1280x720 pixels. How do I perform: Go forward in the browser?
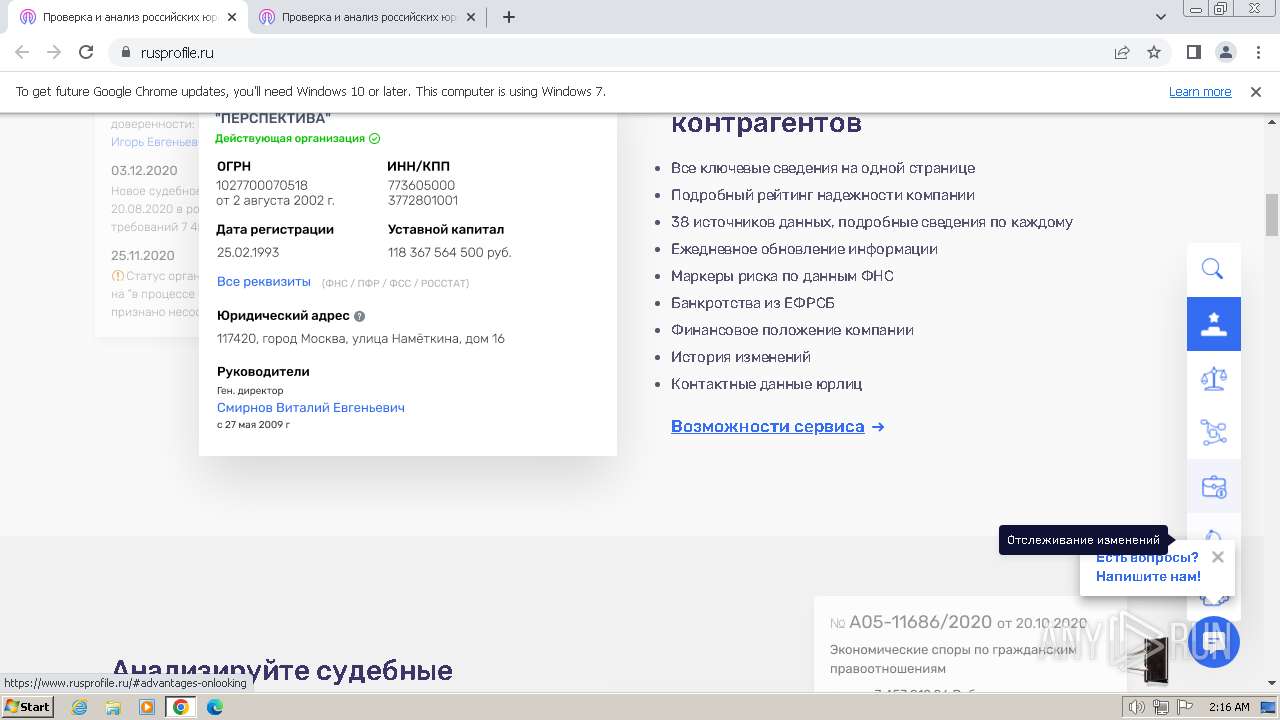point(54,53)
